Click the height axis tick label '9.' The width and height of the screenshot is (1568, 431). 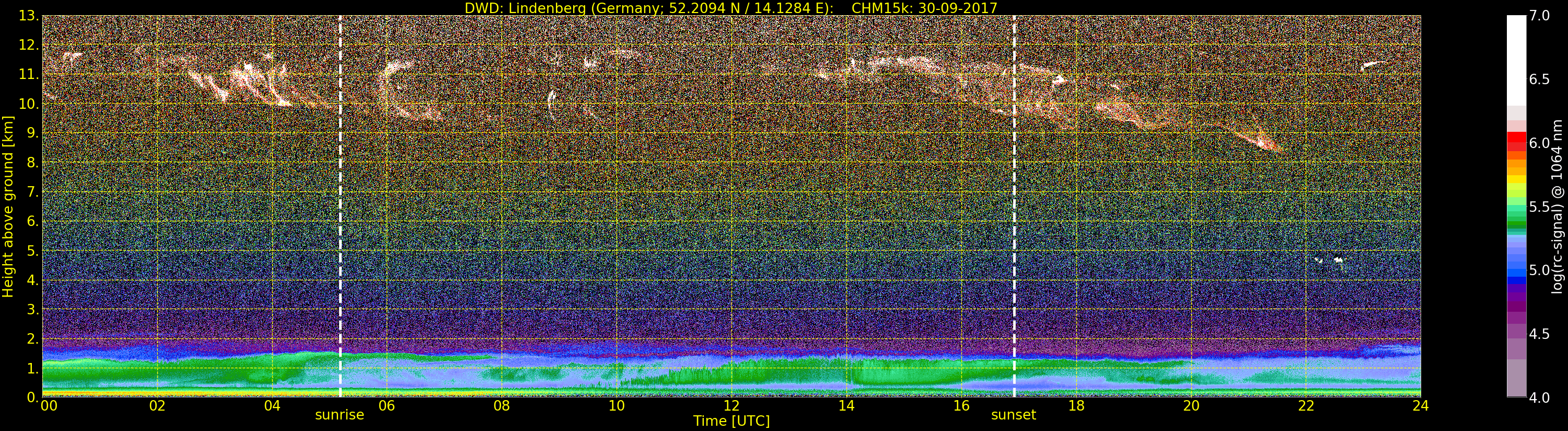[33, 133]
